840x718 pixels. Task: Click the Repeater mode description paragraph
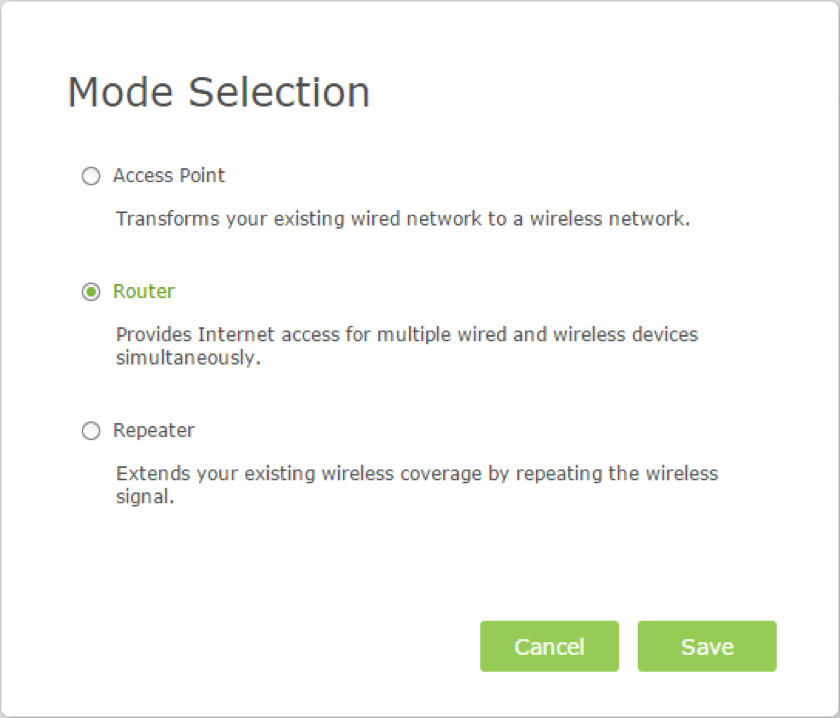point(416,484)
